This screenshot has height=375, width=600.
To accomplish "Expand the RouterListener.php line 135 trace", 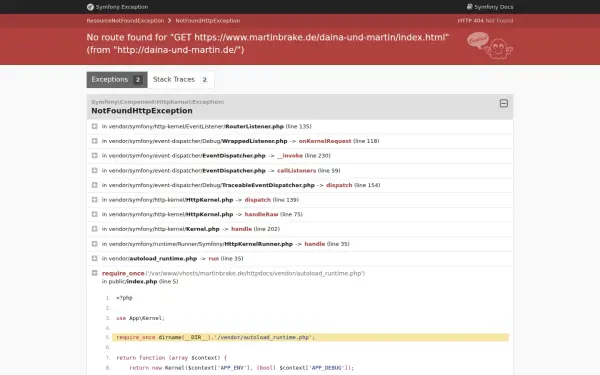I will pyautogui.click(x=95, y=126).
